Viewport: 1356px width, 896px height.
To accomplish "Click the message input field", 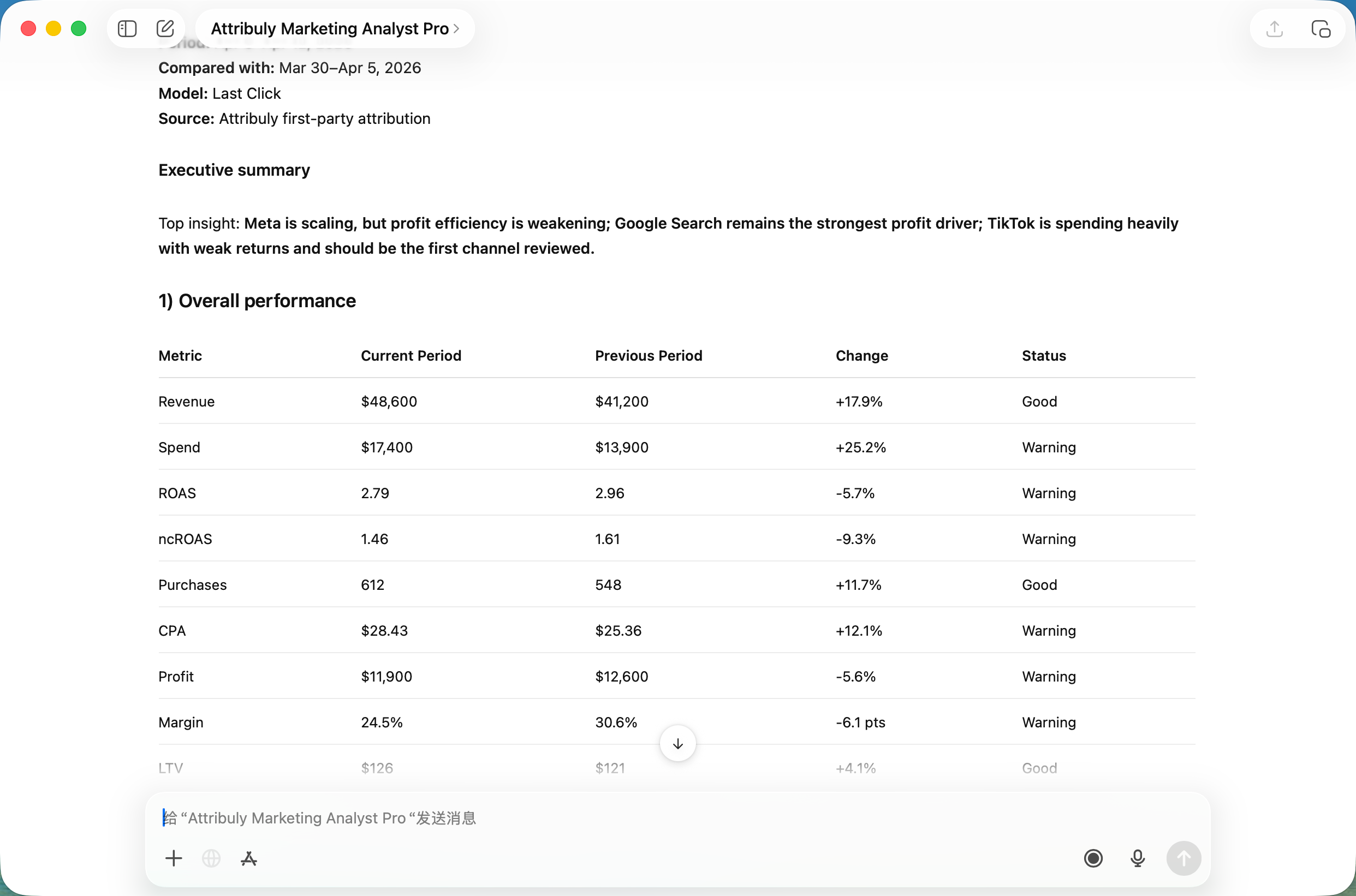I will [x=629, y=818].
